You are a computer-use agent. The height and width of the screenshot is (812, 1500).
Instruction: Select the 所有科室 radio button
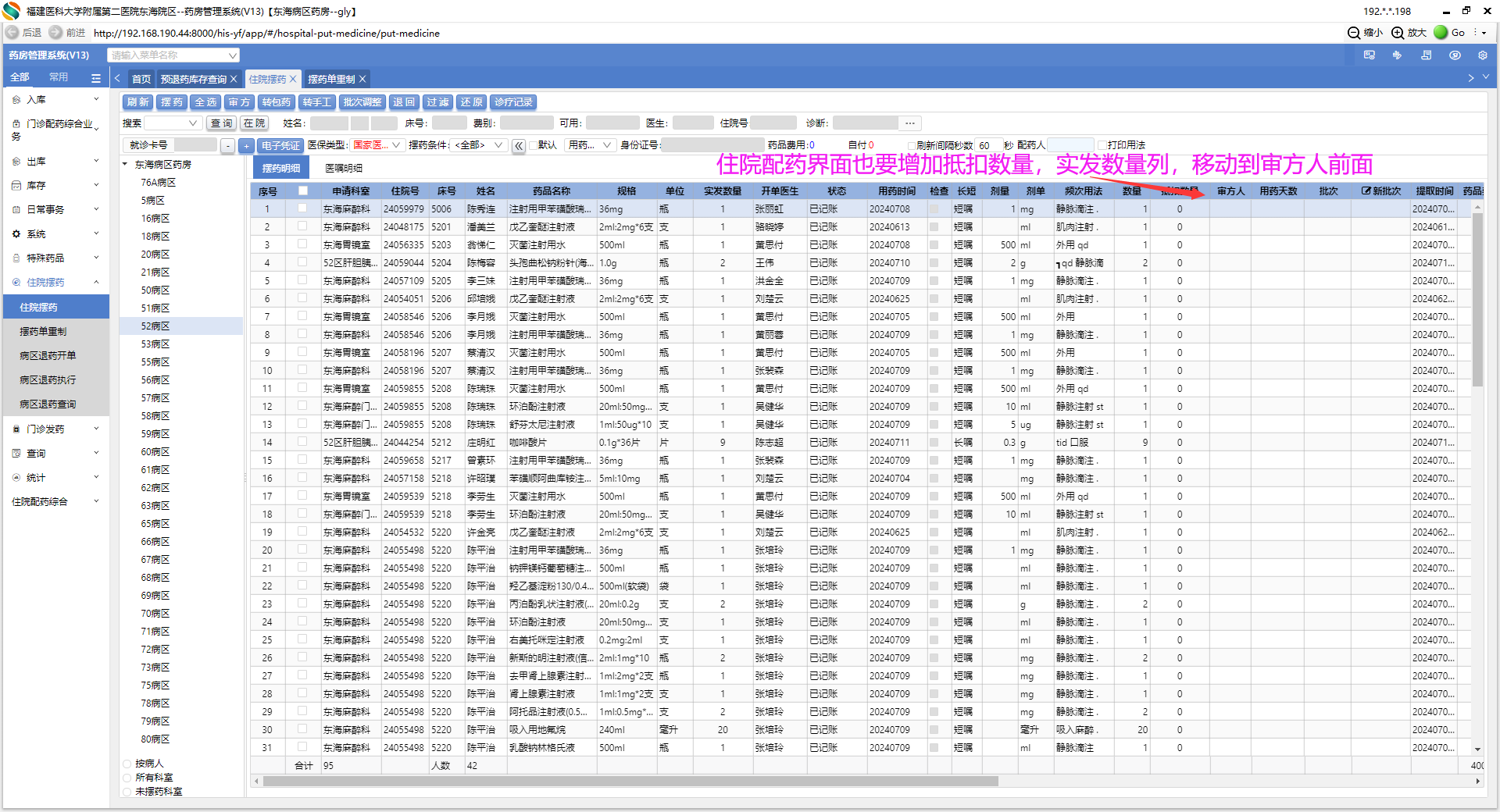coord(127,778)
